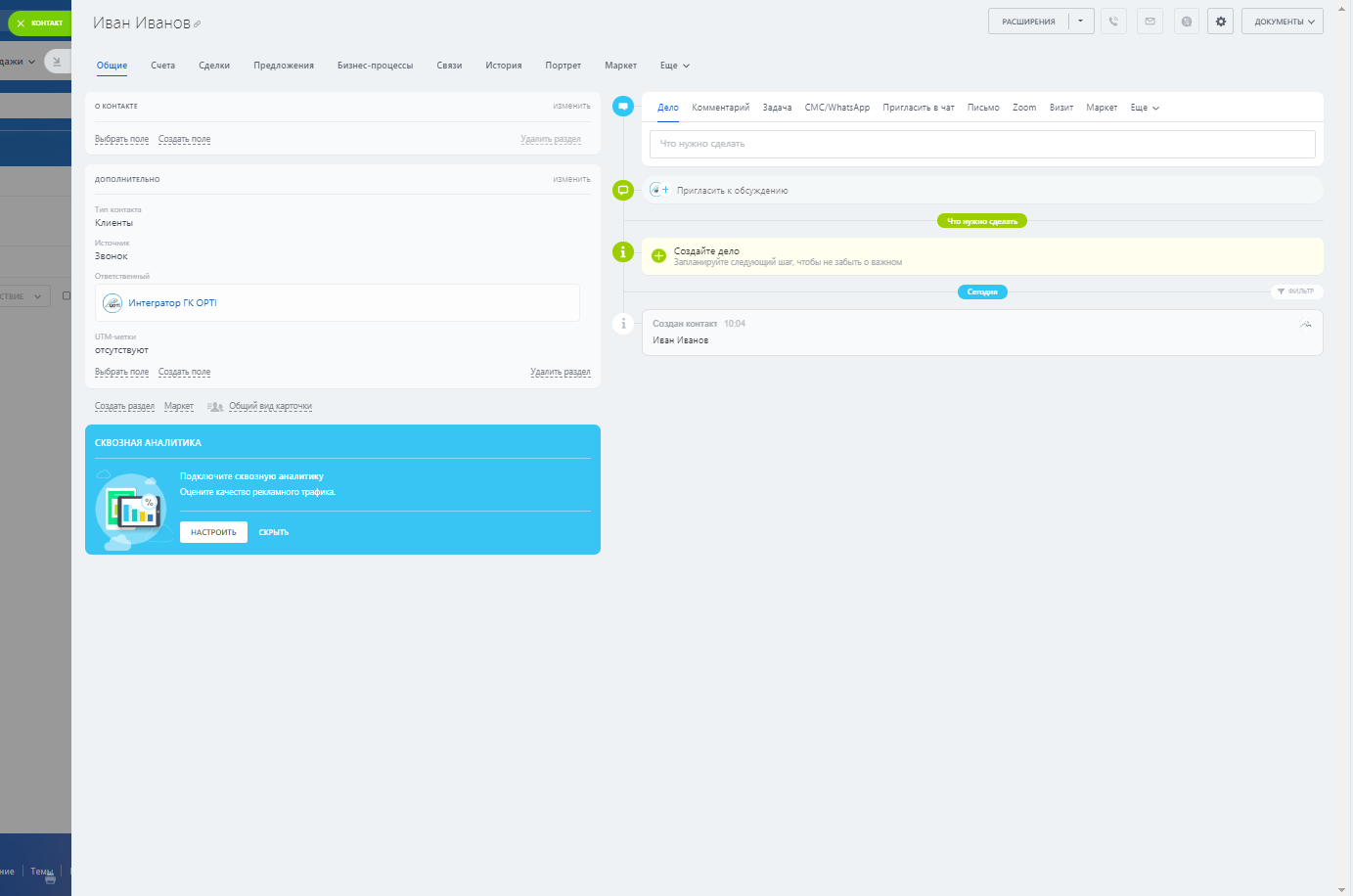Click Удалить раздел in О контакте section
The height and width of the screenshot is (896, 1353).
click(x=551, y=139)
